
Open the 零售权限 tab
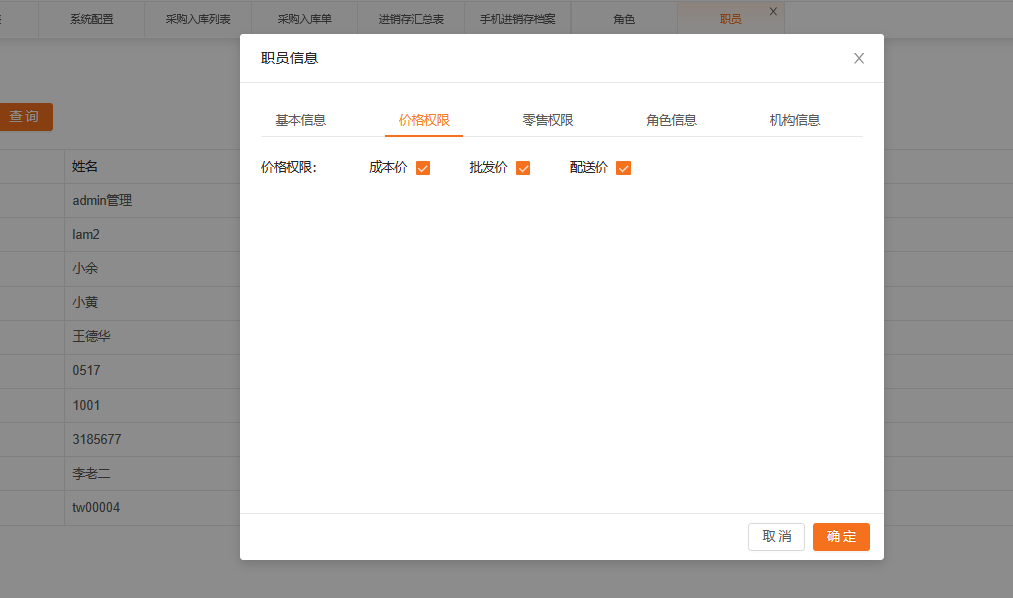click(x=547, y=120)
